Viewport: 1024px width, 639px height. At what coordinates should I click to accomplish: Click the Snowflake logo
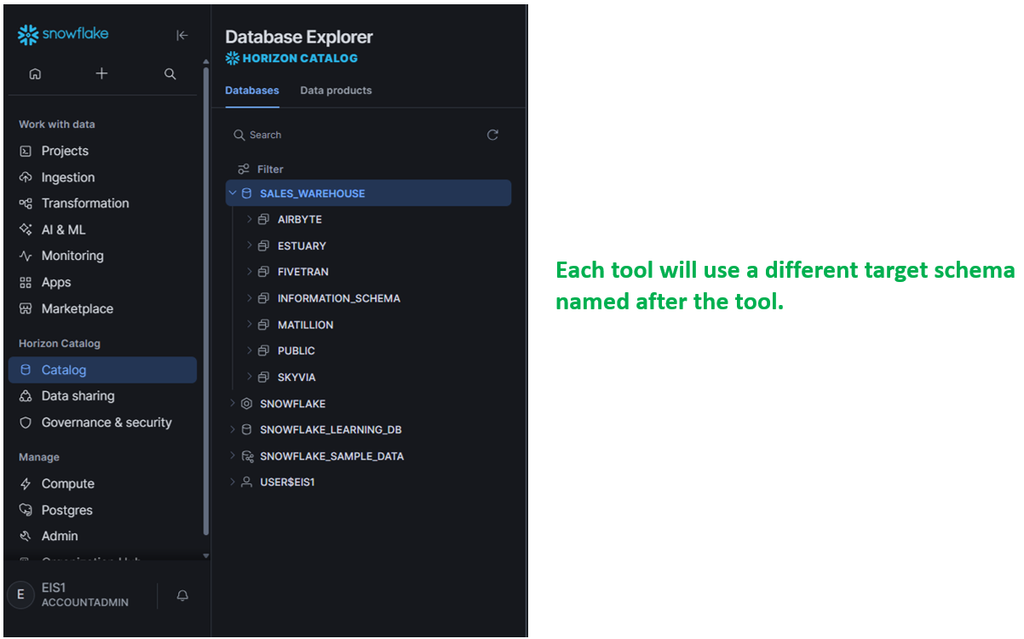(x=63, y=34)
